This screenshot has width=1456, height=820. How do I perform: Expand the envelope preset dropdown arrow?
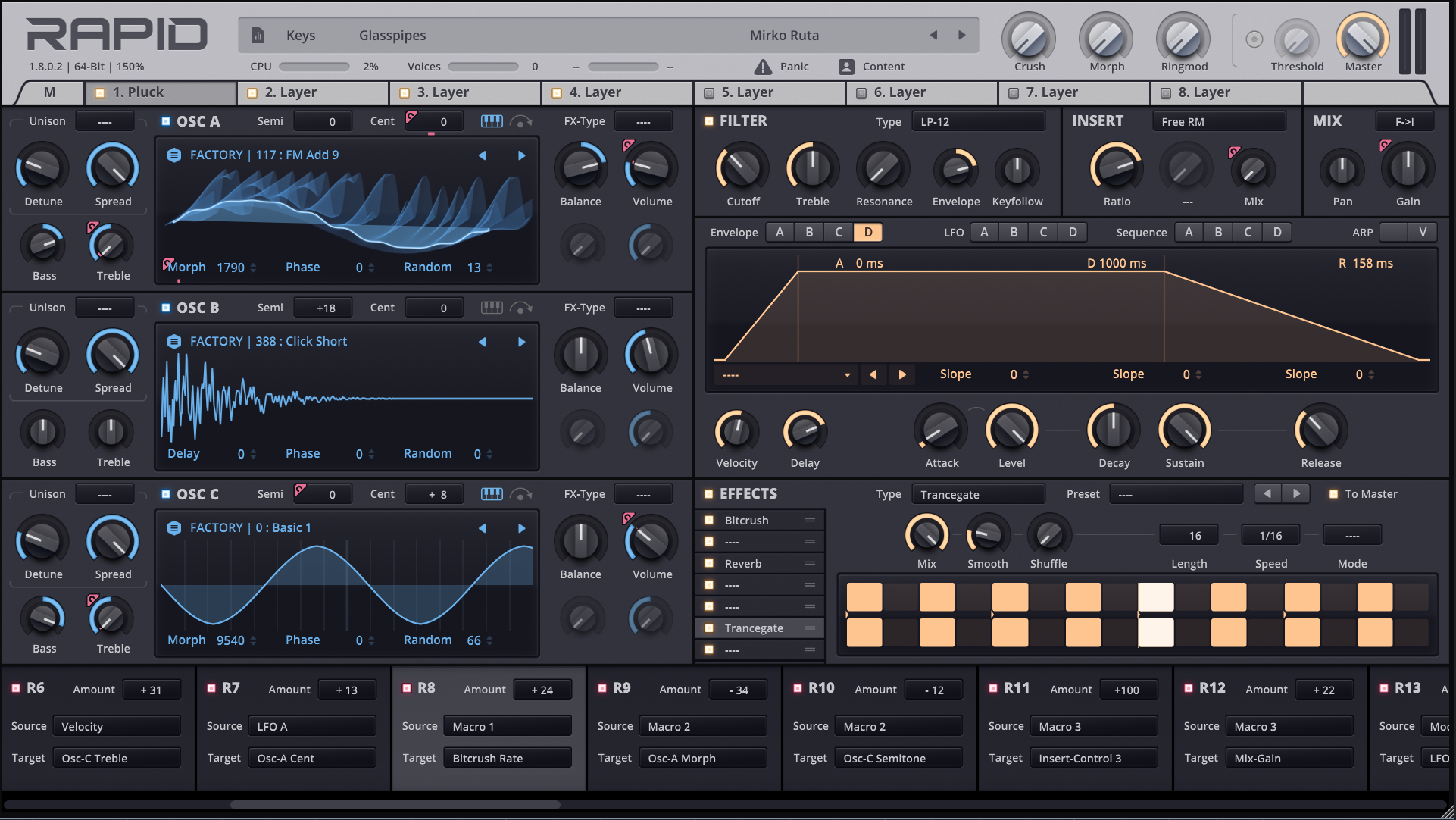[x=847, y=375]
